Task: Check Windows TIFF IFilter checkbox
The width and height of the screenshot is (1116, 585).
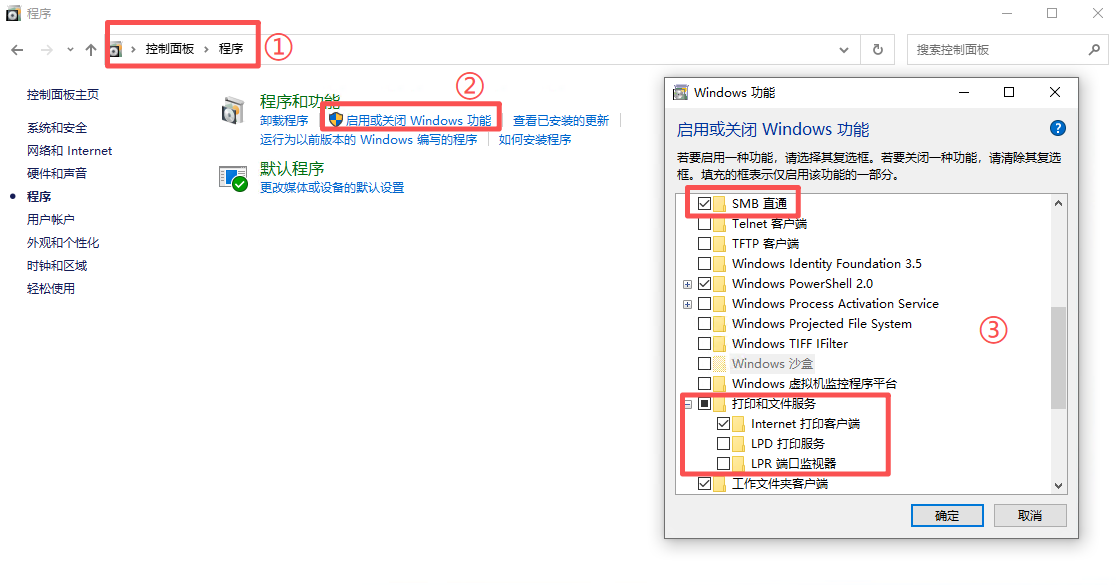Action: 705,343
